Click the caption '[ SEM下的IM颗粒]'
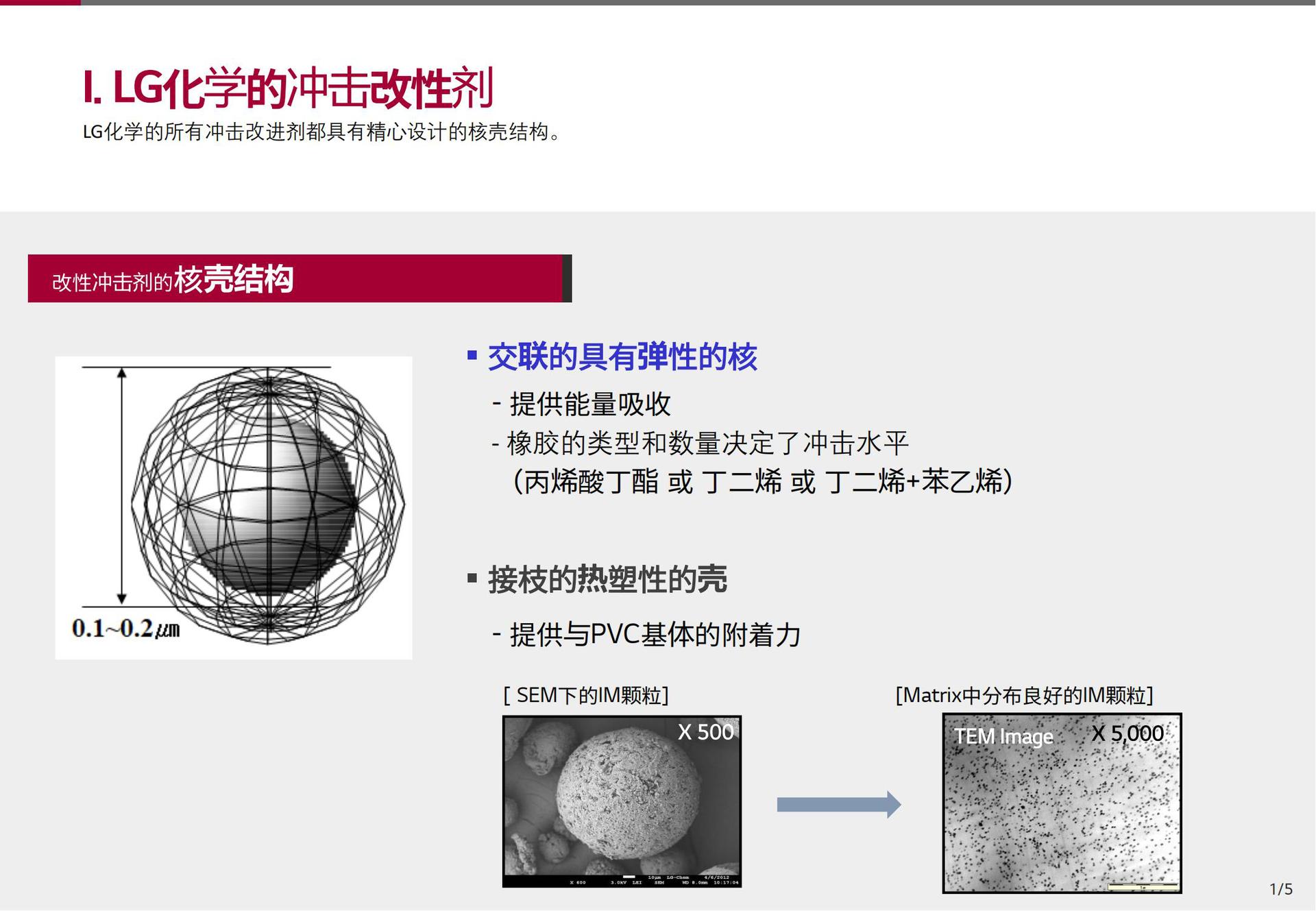Image resolution: width=1316 pixels, height=911 pixels. pyautogui.click(x=586, y=696)
